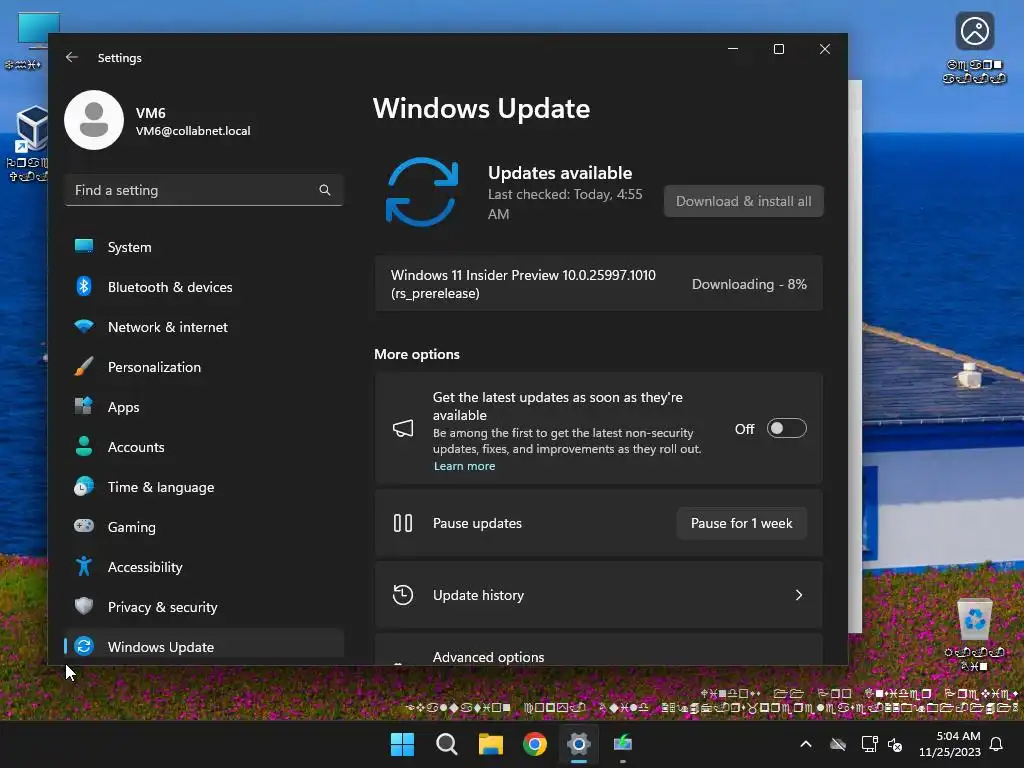The width and height of the screenshot is (1024, 768).
Task: Click the large blue update sync icon
Action: click(422, 192)
